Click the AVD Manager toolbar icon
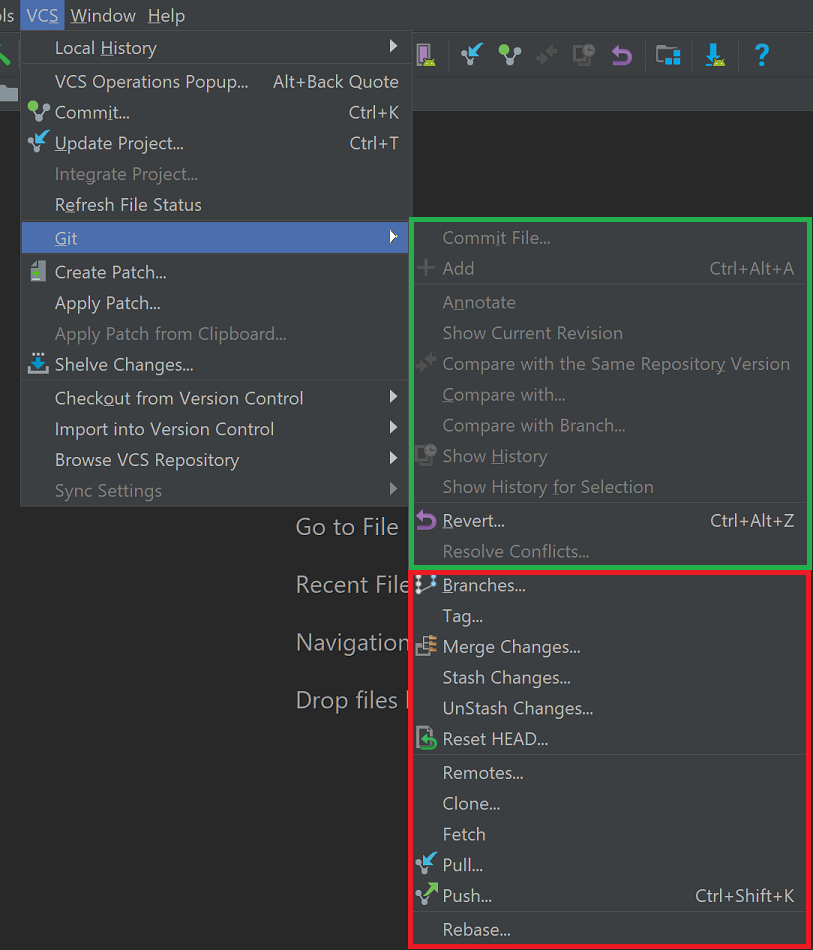The image size is (813, 950). pyautogui.click(x=426, y=55)
